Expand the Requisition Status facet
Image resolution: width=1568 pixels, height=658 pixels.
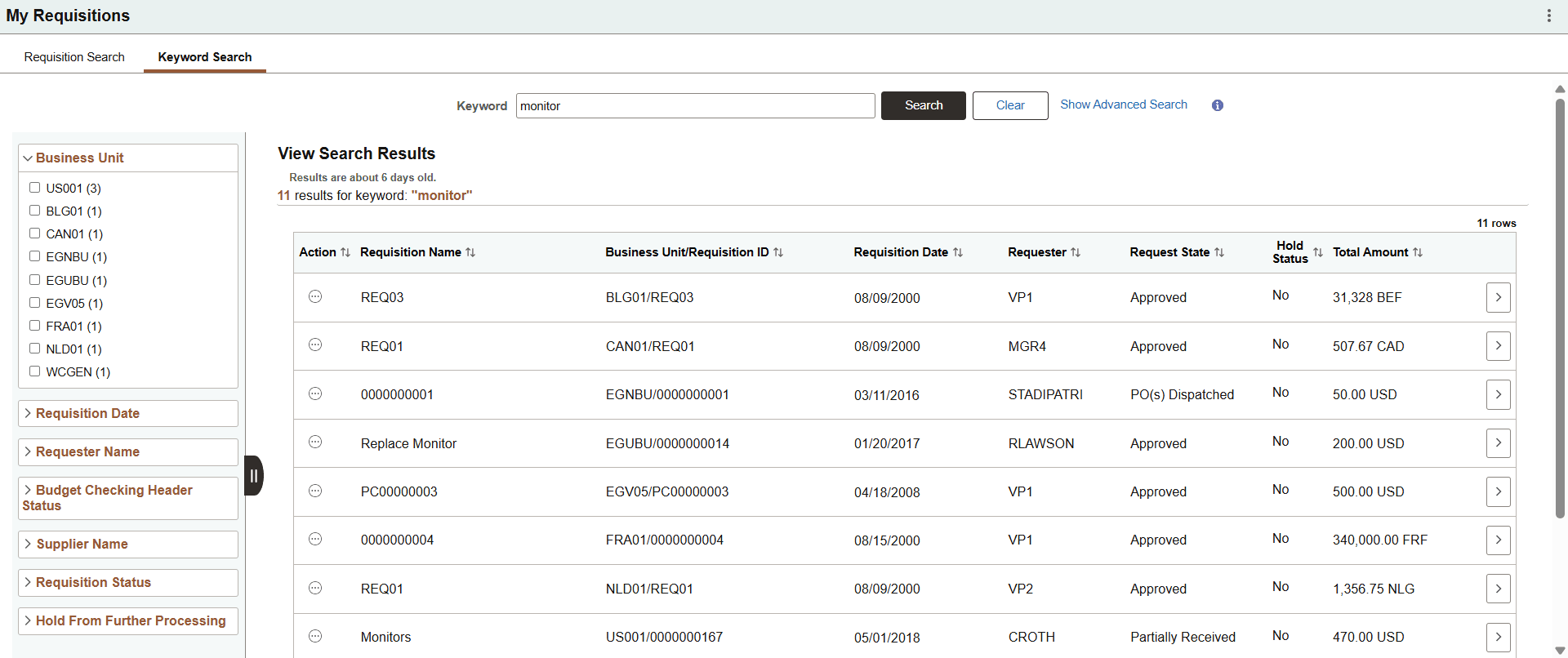(x=128, y=582)
